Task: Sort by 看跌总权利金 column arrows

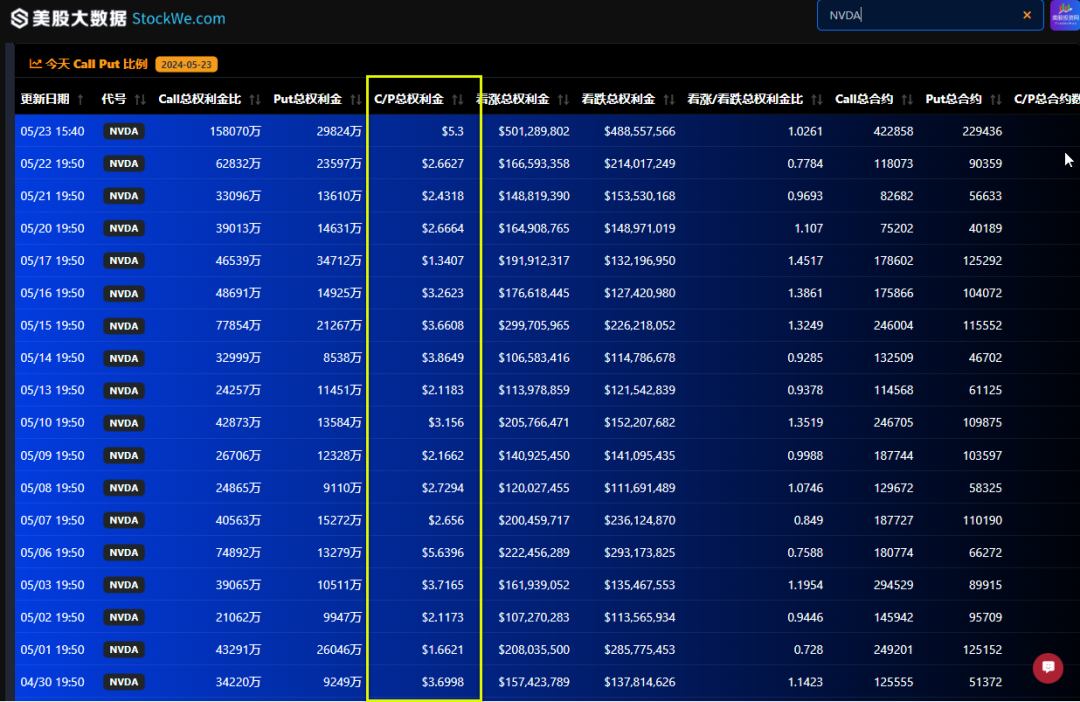Action: point(668,99)
